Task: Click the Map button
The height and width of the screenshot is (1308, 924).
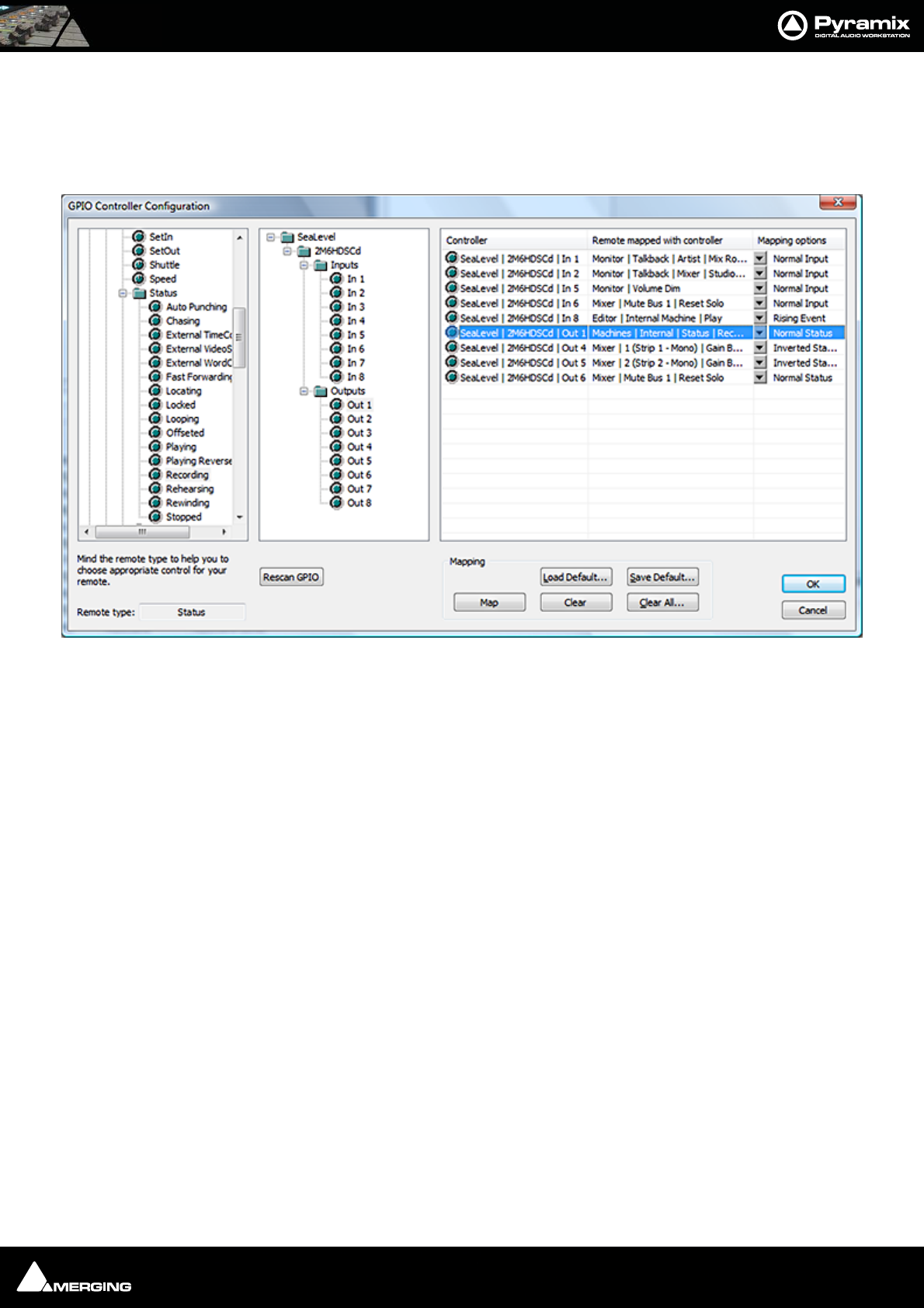Action: click(489, 602)
